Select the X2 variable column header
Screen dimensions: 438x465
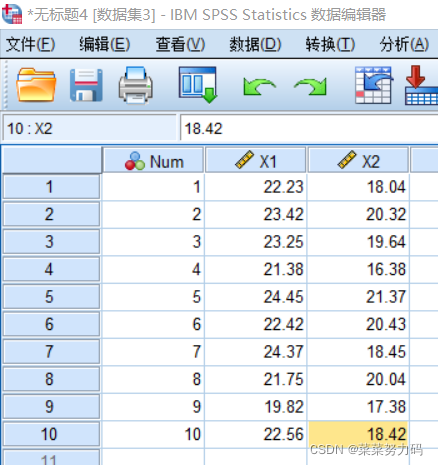[358, 161]
